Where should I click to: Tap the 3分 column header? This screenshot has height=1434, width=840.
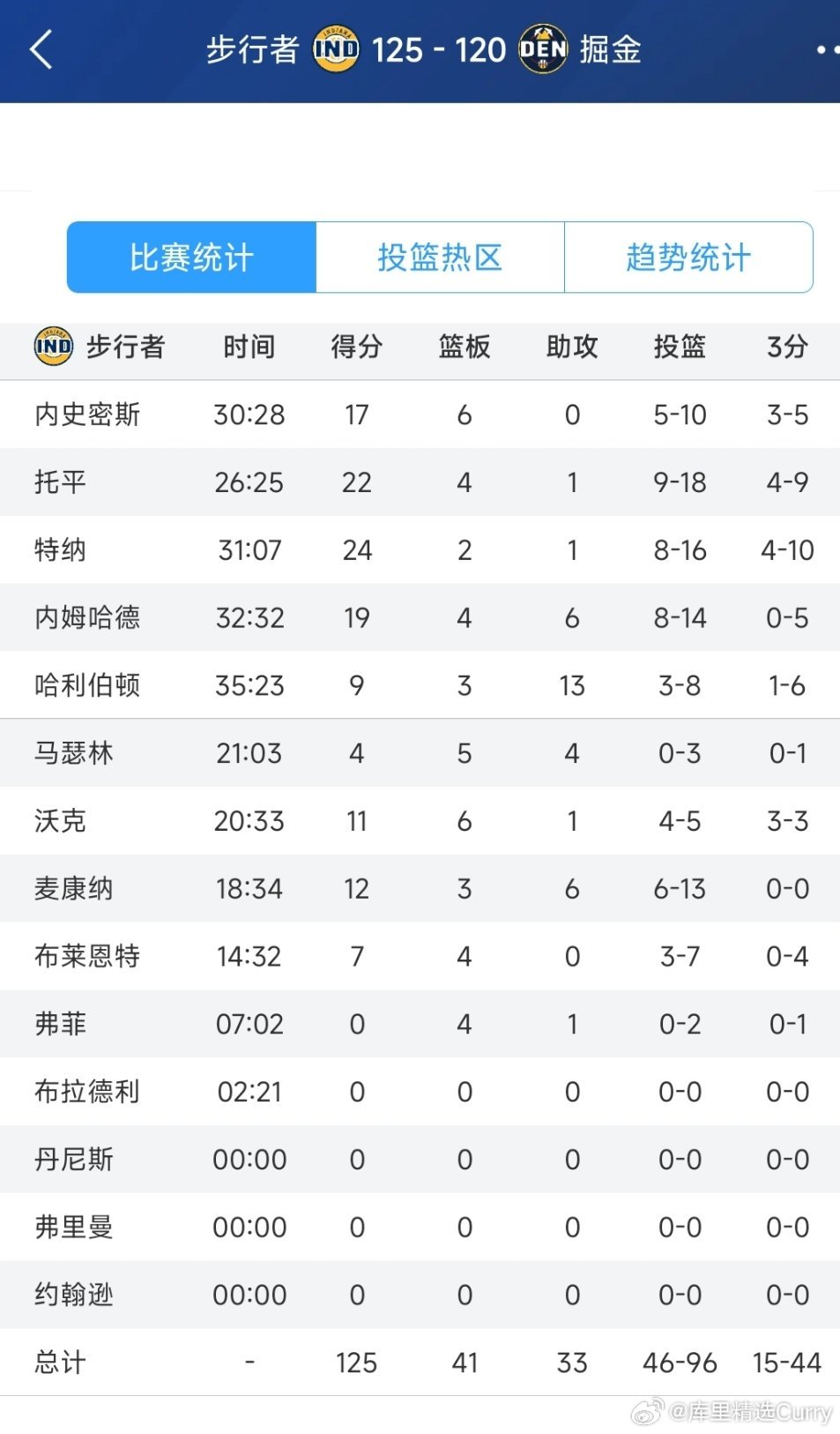point(787,347)
